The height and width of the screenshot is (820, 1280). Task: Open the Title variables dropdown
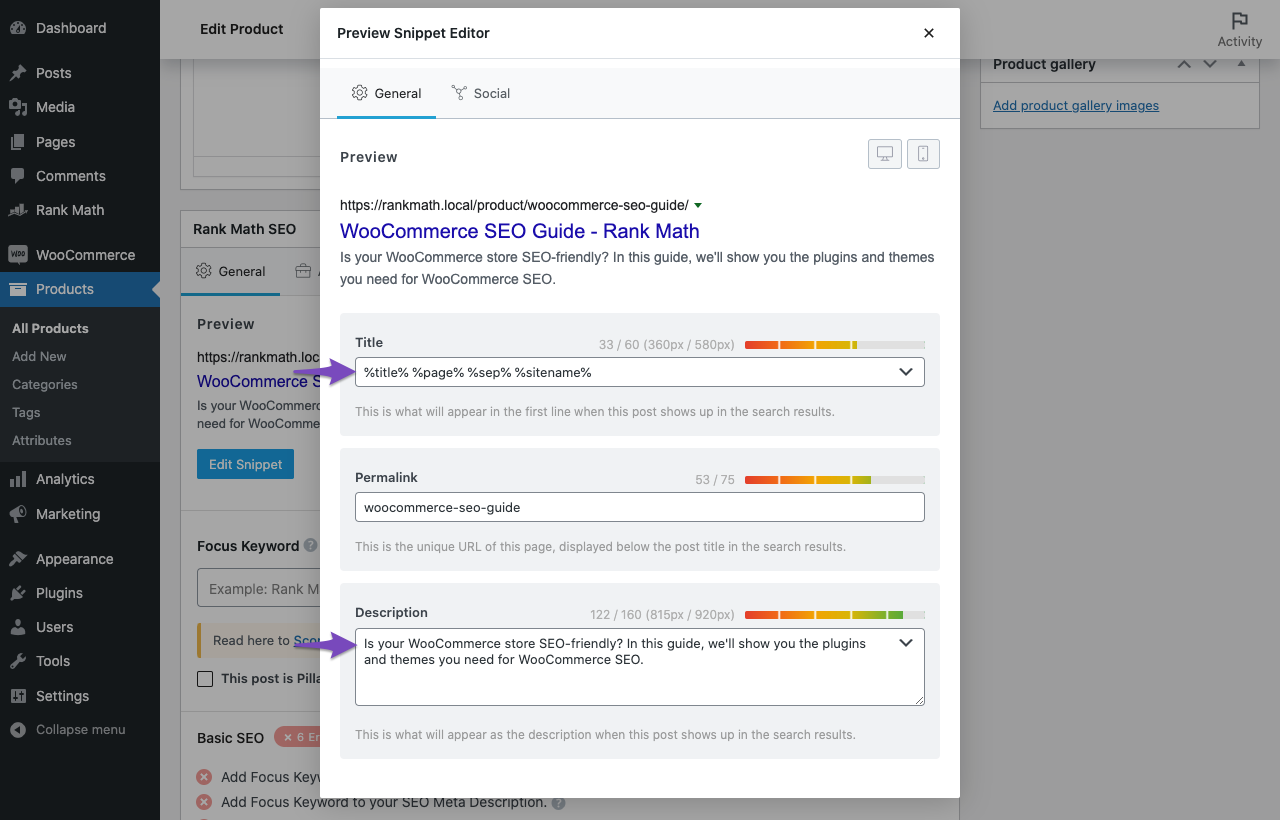click(x=906, y=371)
